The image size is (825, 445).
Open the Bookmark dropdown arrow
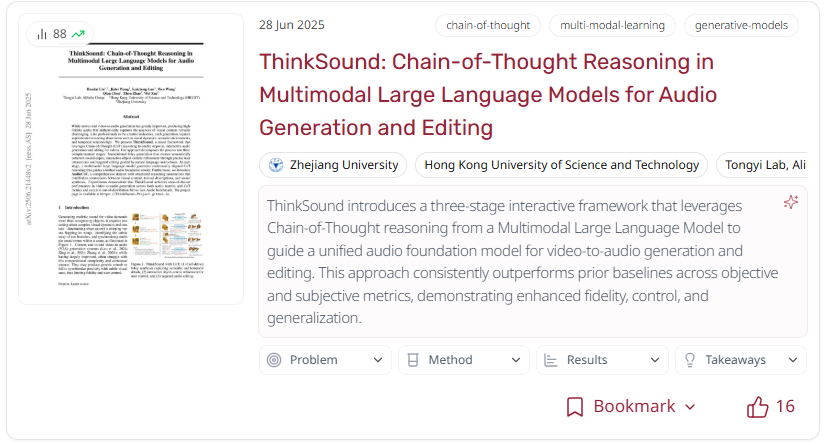coord(689,407)
